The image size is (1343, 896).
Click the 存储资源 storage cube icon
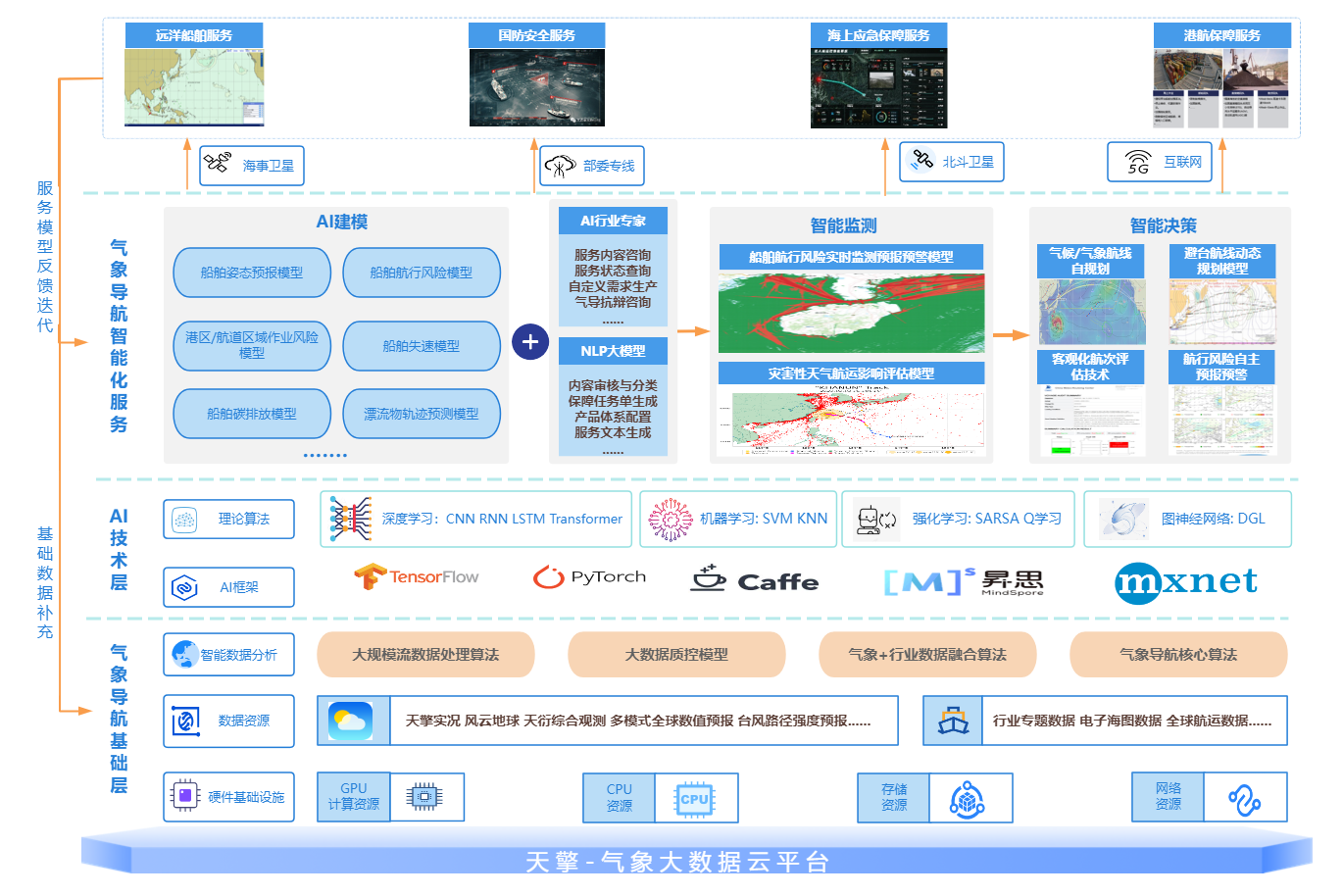point(968,799)
